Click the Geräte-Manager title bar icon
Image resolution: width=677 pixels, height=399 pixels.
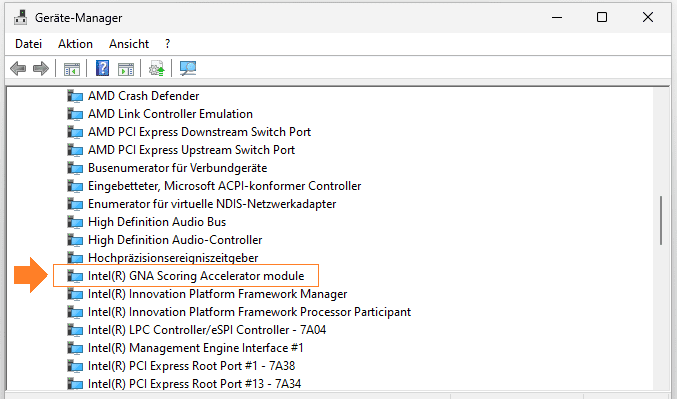(20, 17)
